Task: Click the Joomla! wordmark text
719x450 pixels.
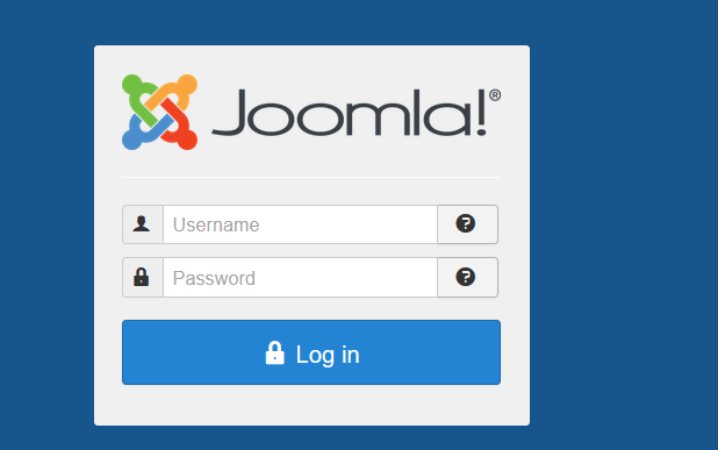Action: coord(349,112)
